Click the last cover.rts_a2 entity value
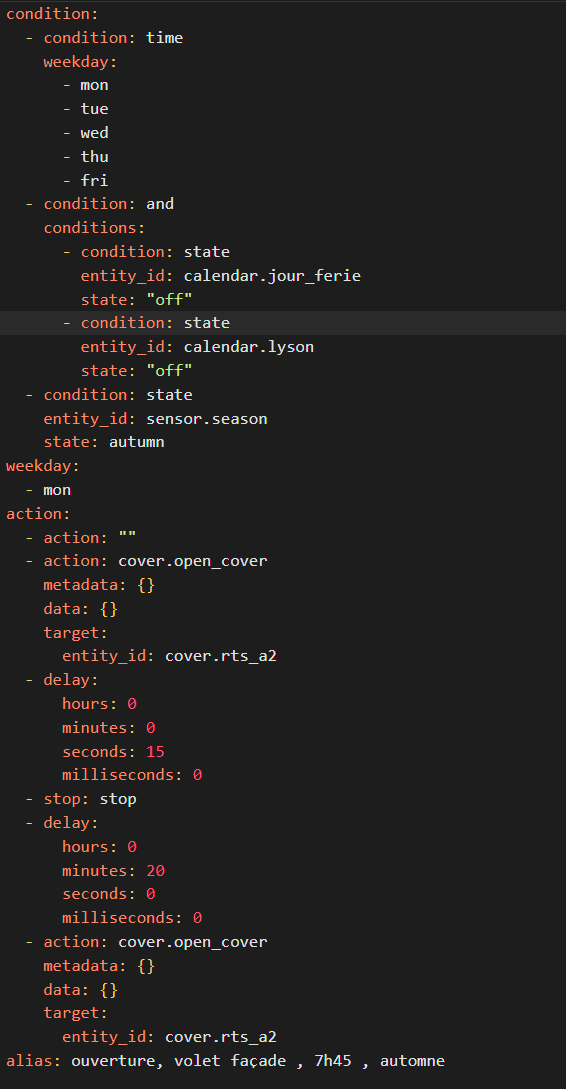 click(221, 1037)
